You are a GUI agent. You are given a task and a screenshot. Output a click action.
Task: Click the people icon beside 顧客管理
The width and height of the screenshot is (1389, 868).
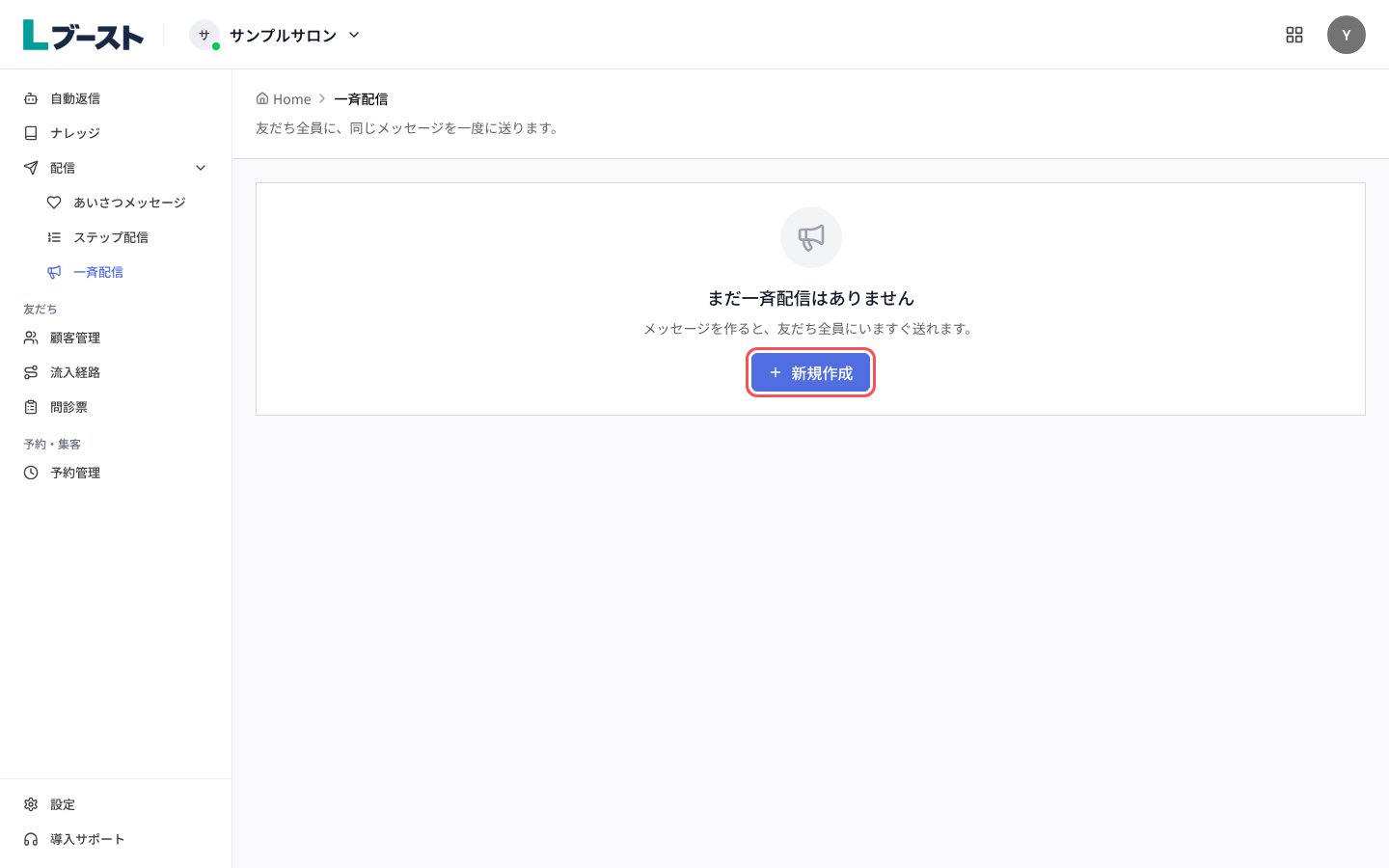(31, 338)
